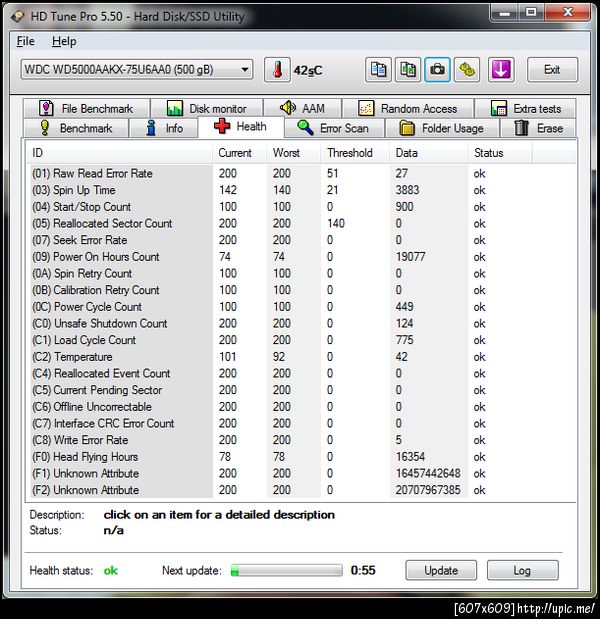This screenshot has height=619, width=600.
Task: Click the HD Tune Pro title bar icon
Action: [17, 17]
